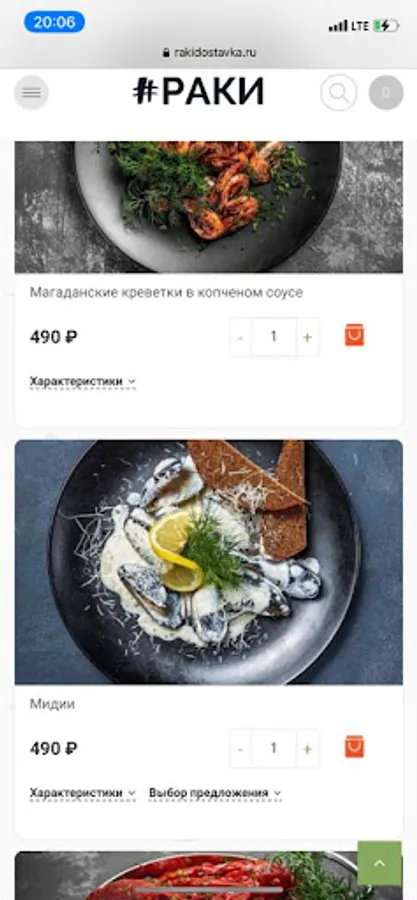Tap the green back-to-top arrow button
417x900 pixels.
[x=379, y=863]
